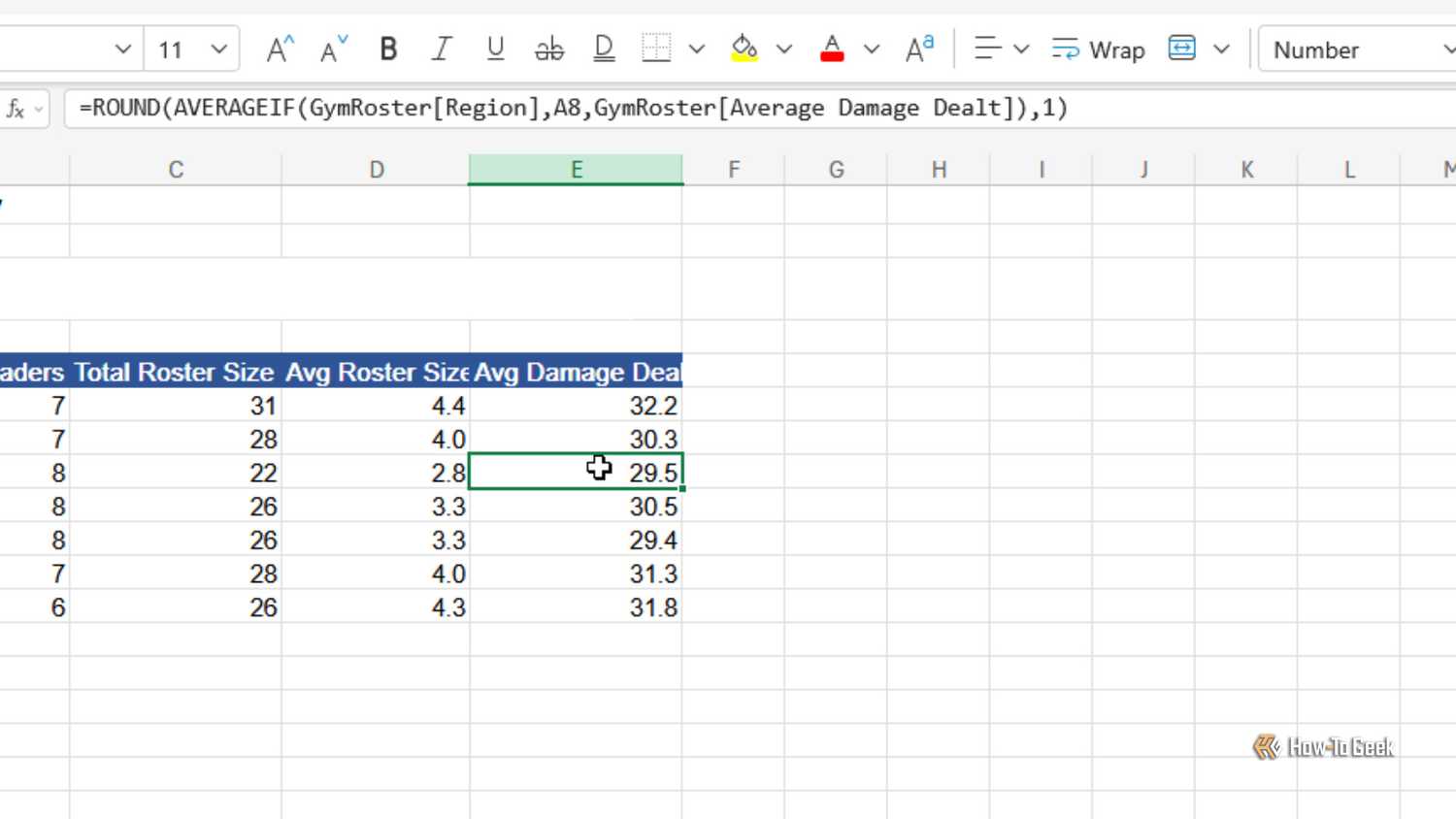The image size is (1456, 819).
Task: Apply cell borders icon
Action: click(656, 49)
